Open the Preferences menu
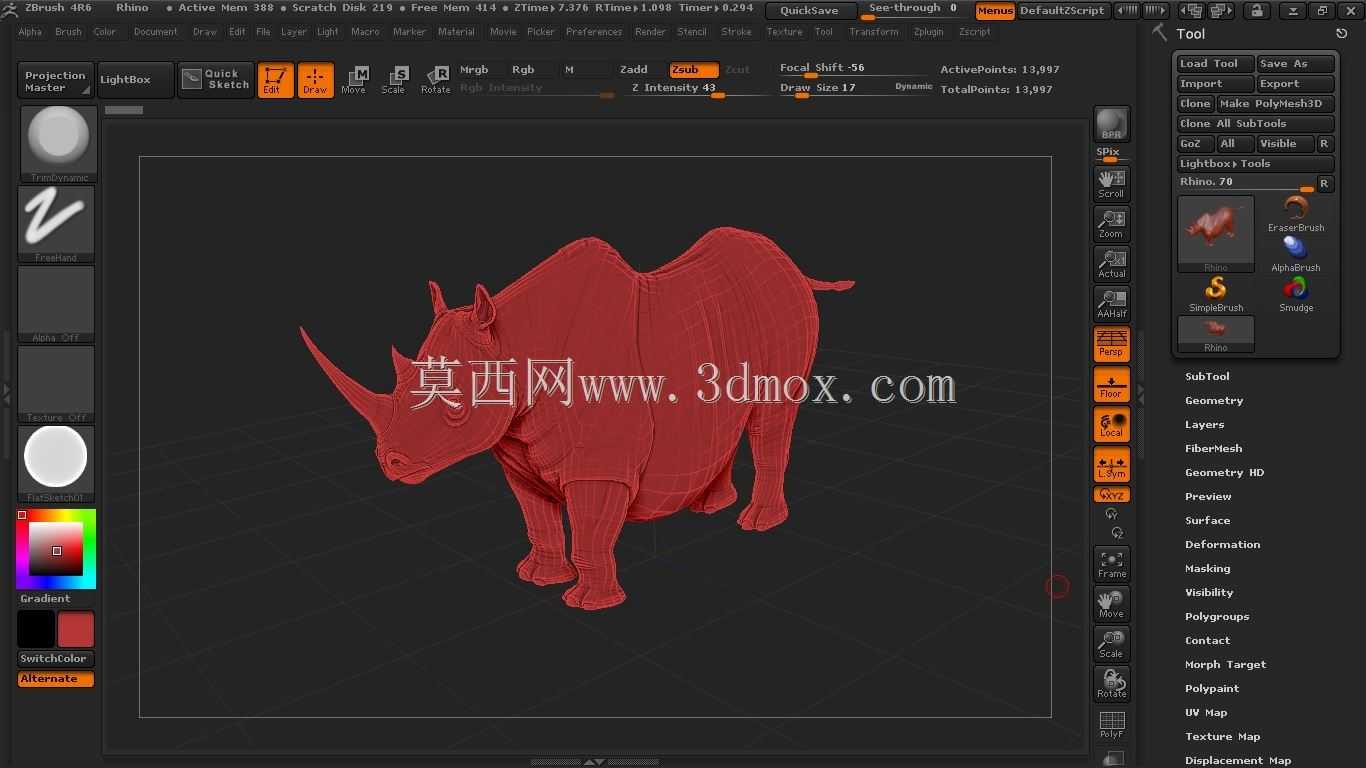 pyautogui.click(x=594, y=32)
